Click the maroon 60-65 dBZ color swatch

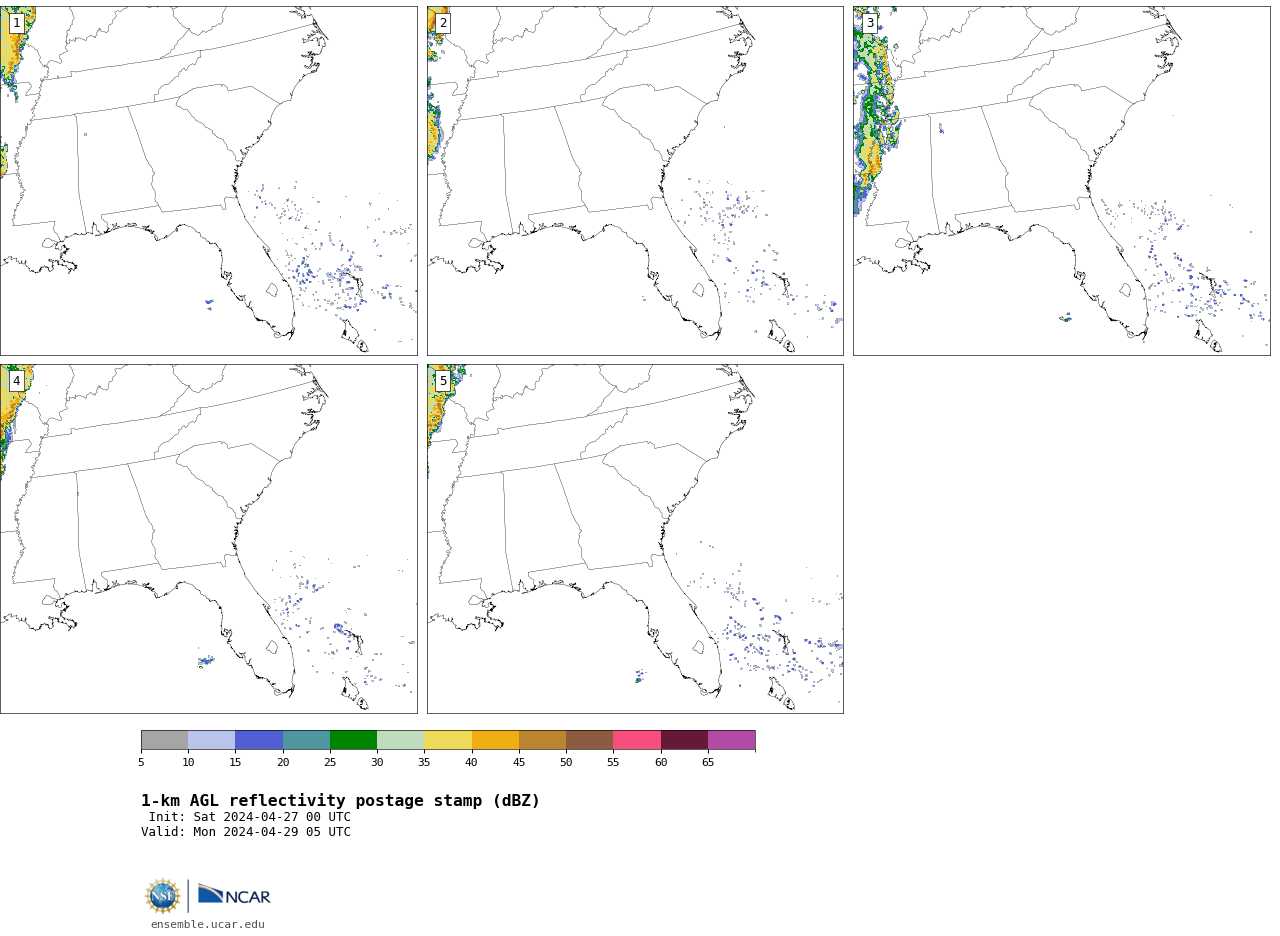[684, 740]
